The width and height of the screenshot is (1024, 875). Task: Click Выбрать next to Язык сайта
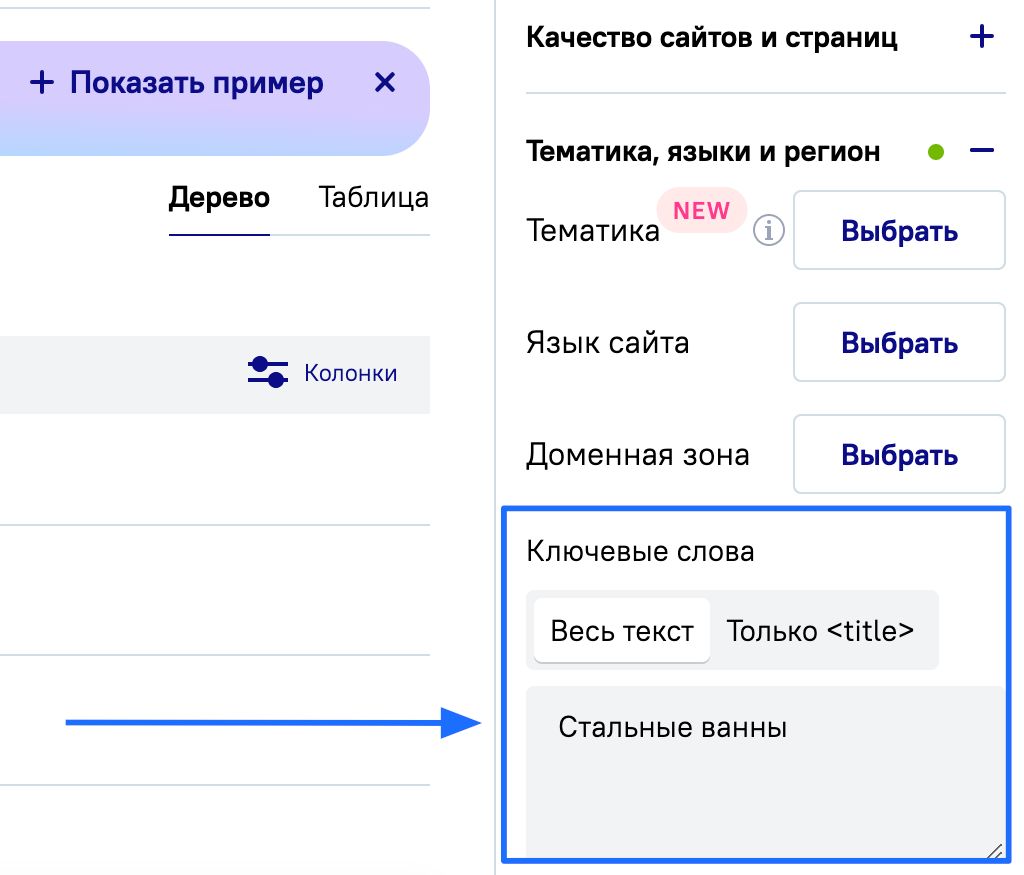(898, 342)
